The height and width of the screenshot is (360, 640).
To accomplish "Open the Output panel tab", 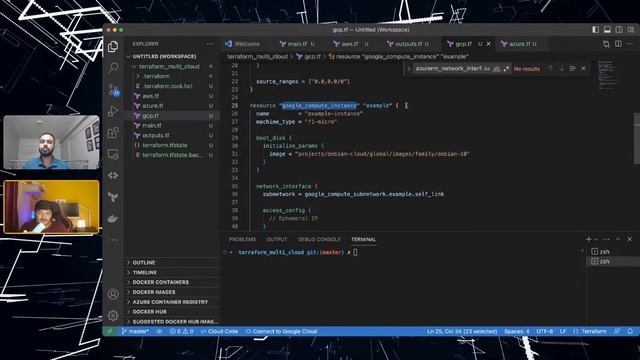I will pos(277,240).
